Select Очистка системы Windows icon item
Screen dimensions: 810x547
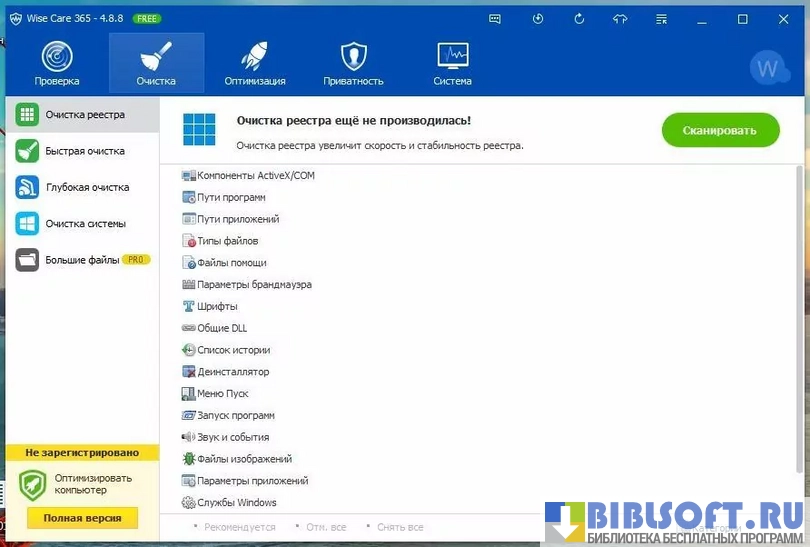coord(85,224)
